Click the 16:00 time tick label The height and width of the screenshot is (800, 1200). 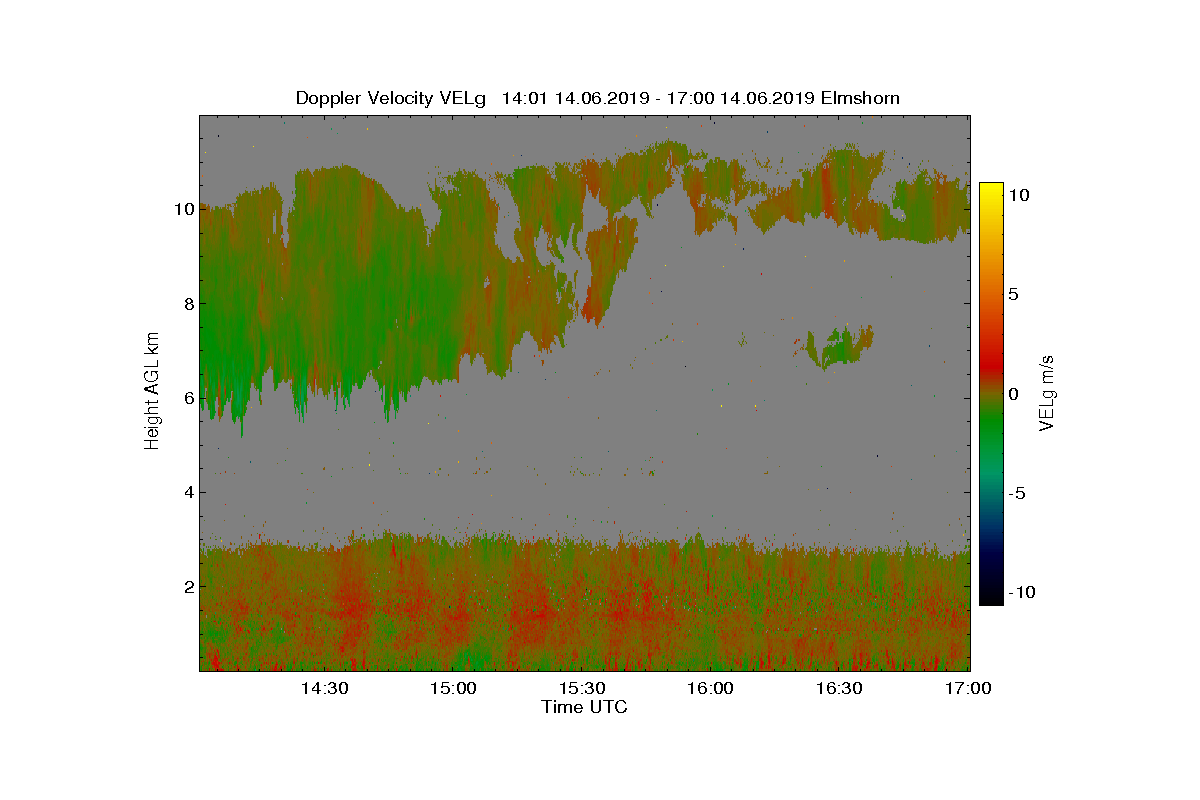pyautogui.click(x=711, y=688)
